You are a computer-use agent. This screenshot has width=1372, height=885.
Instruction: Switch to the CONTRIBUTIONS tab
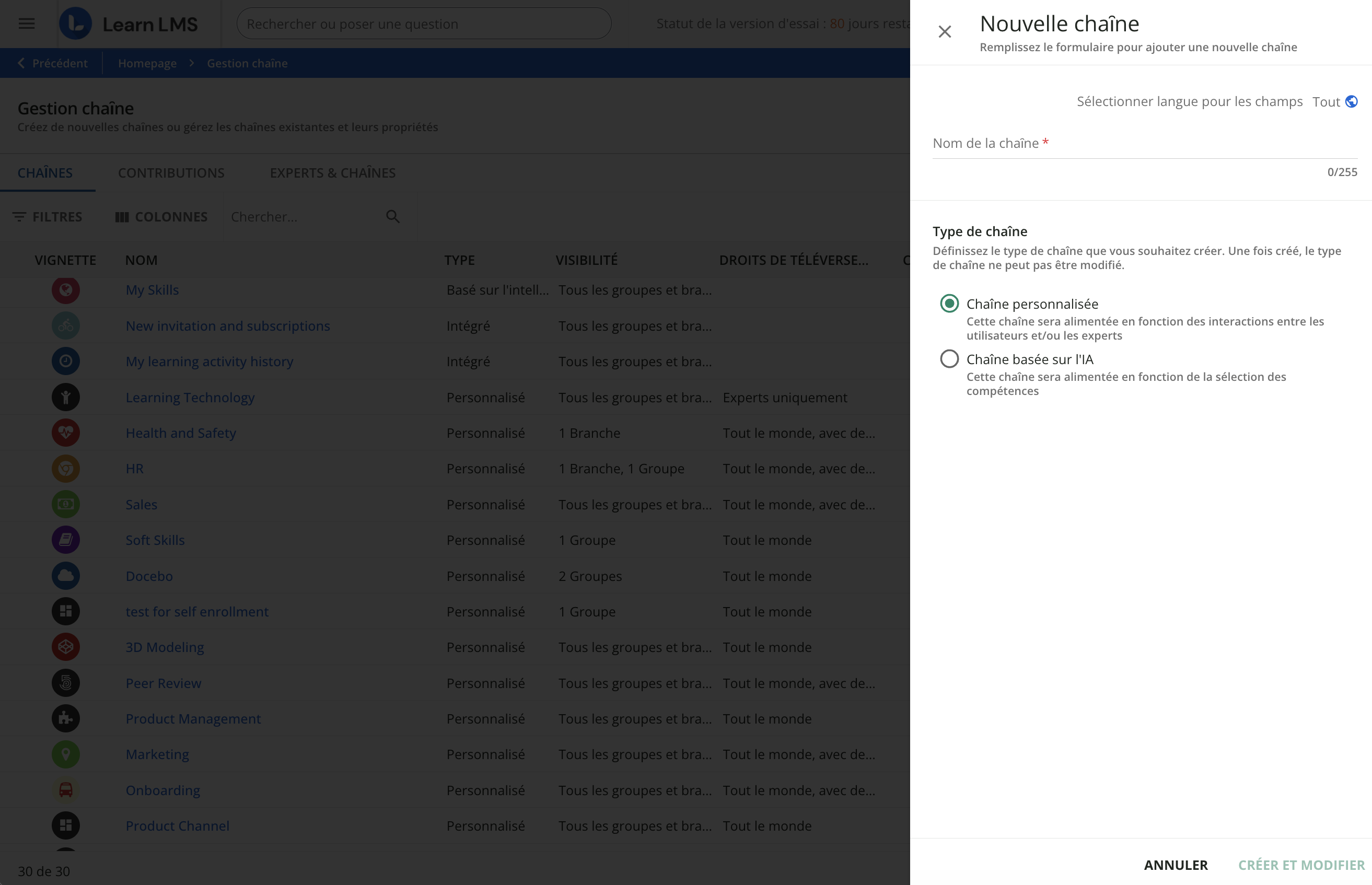(x=171, y=173)
